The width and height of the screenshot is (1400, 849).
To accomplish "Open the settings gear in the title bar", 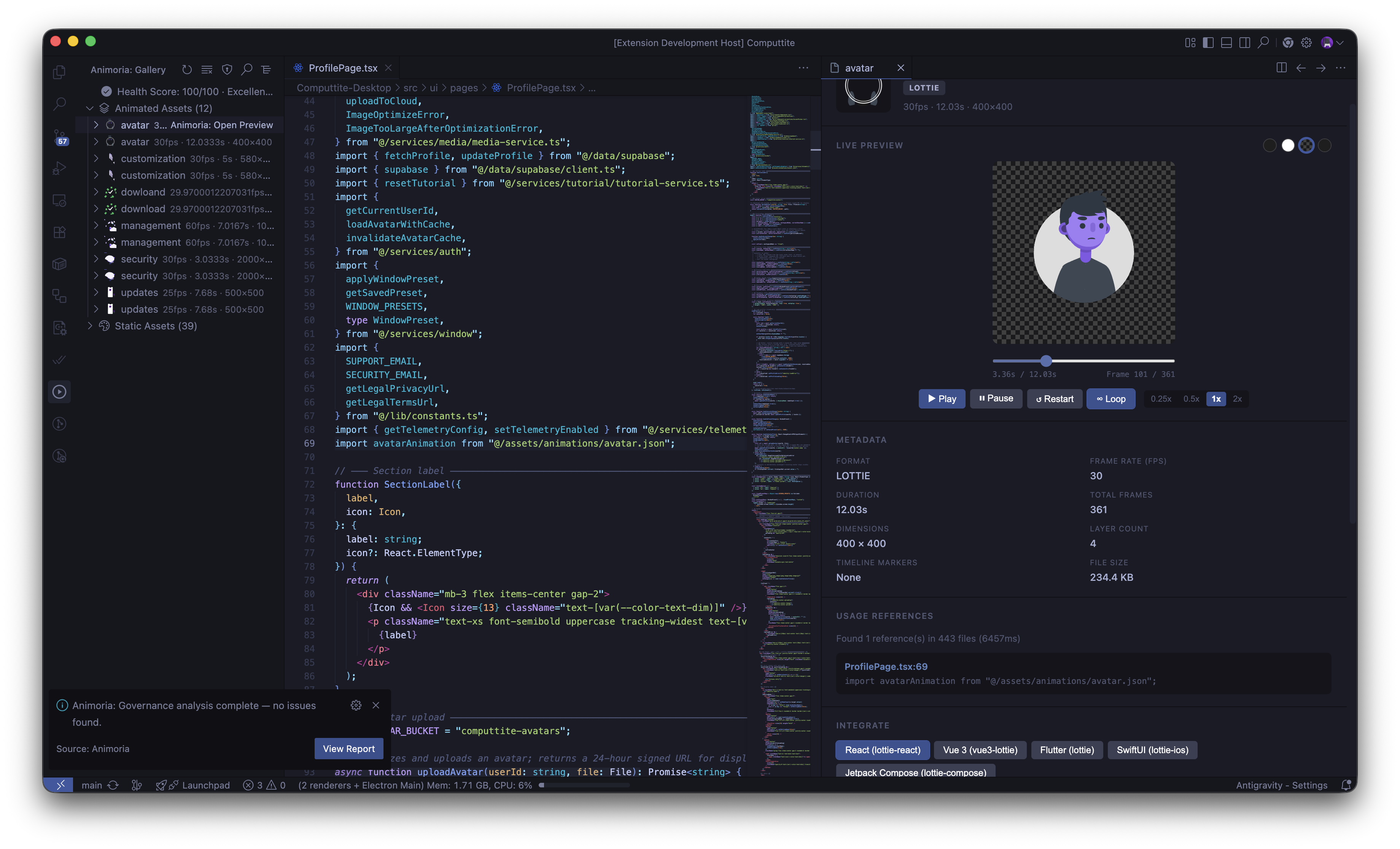I will (1306, 43).
